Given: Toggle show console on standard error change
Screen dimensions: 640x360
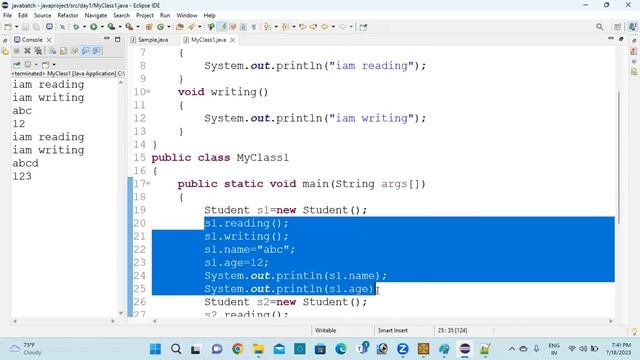Looking at the screenshot, I should [96, 51].
